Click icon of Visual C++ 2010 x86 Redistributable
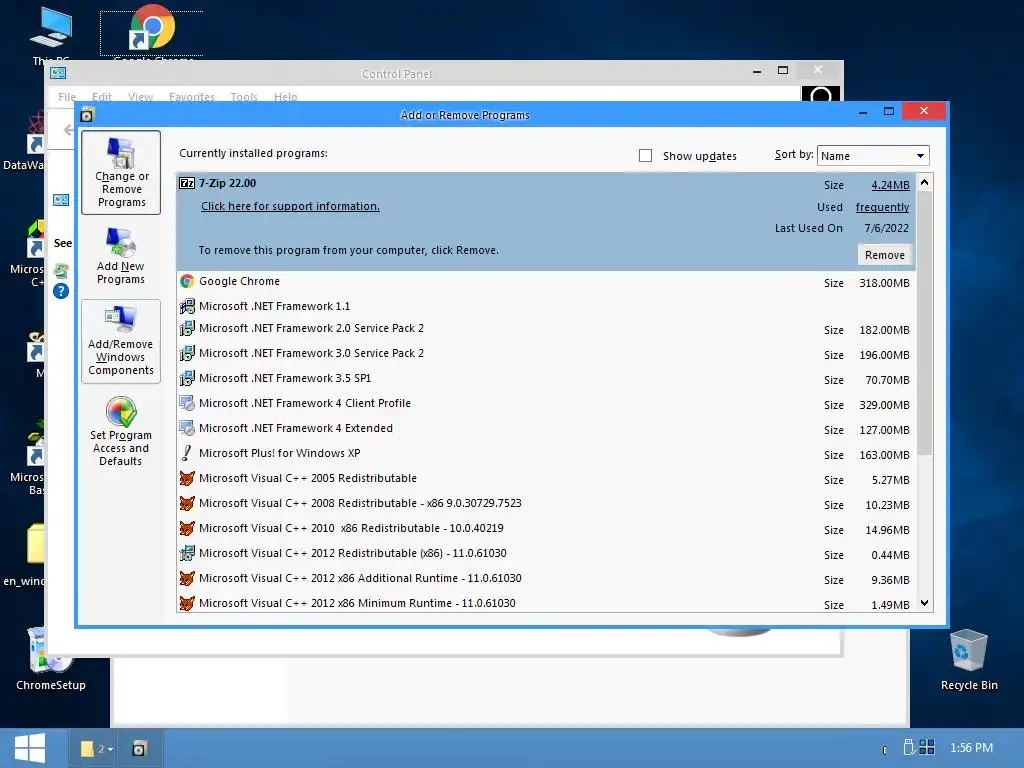The width and height of the screenshot is (1024, 768). [187, 528]
